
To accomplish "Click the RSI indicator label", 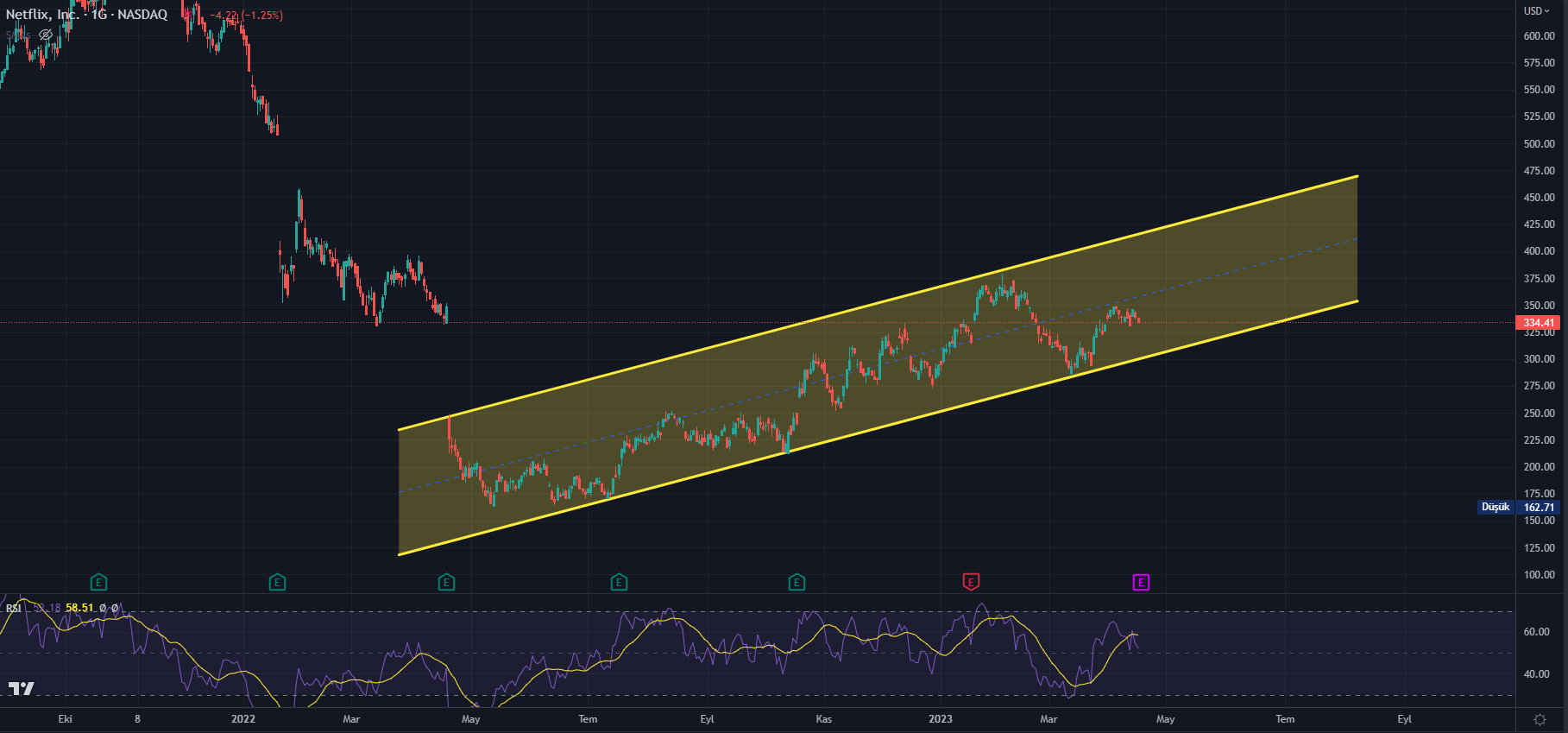I will [x=14, y=608].
